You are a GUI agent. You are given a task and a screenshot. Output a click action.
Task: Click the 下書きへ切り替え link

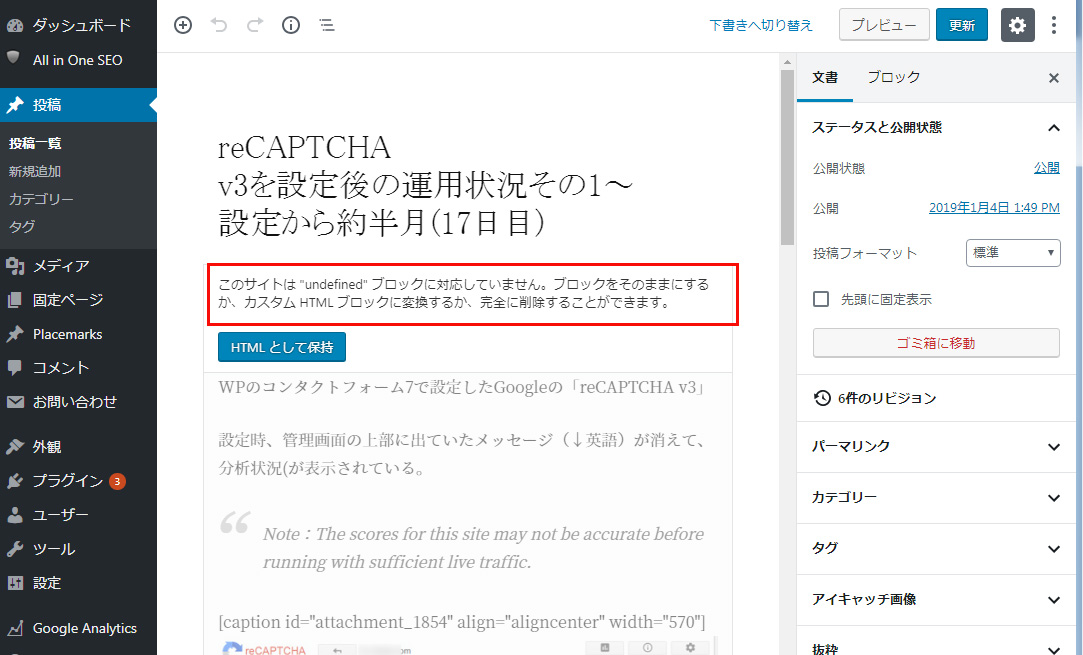pyautogui.click(x=760, y=26)
